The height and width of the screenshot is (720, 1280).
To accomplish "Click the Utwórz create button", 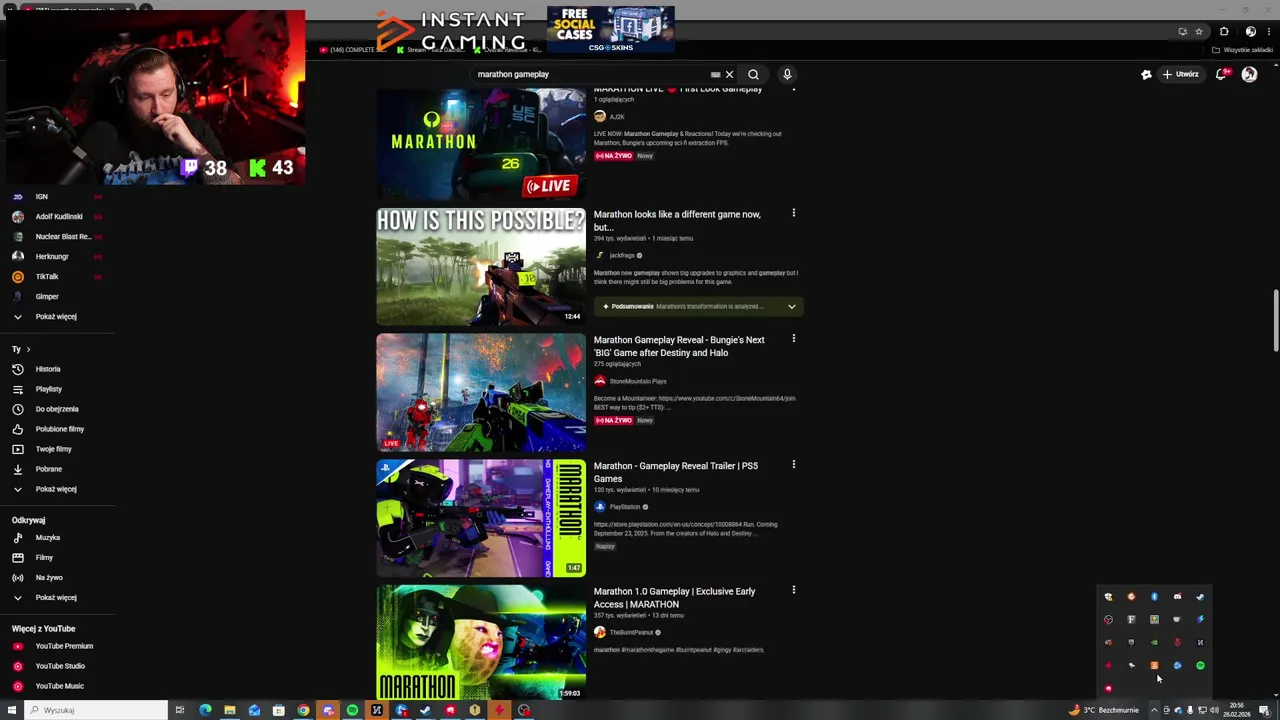I will click(x=1180, y=74).
